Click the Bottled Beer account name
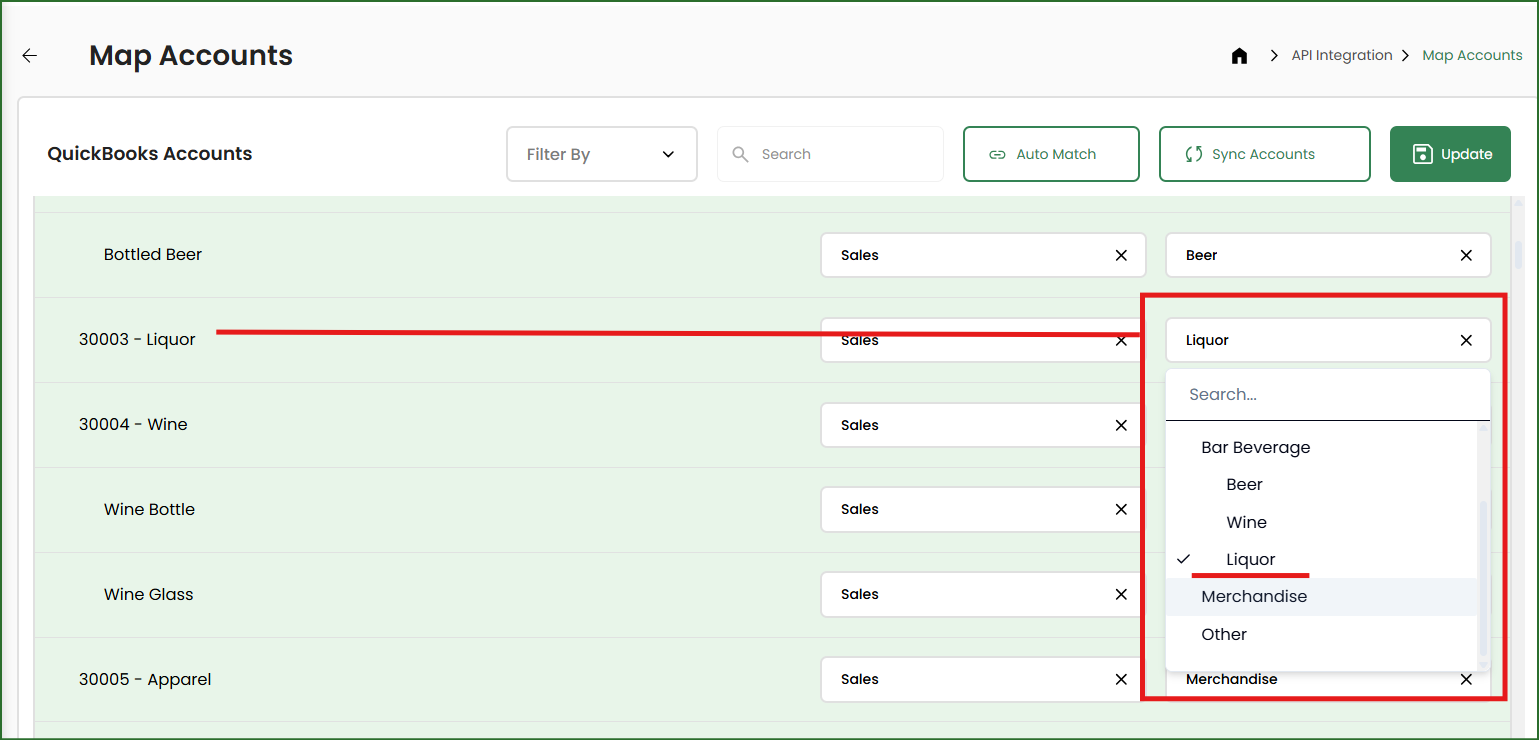 point(153,255)
